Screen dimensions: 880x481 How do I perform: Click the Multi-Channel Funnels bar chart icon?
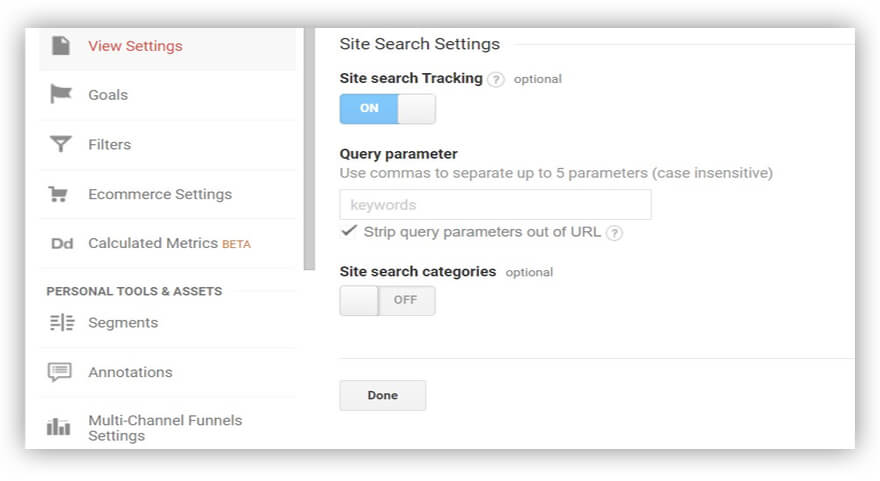61,427
